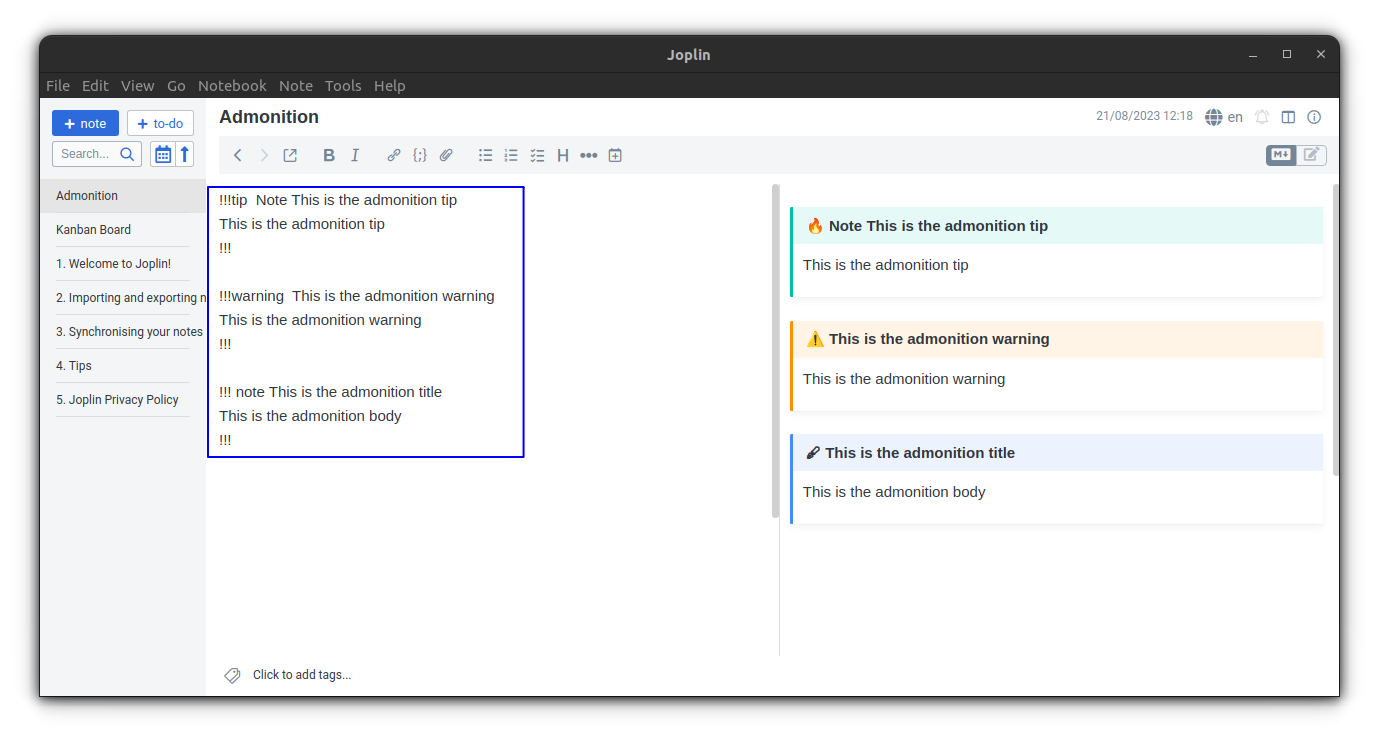The height and width of the screenshot is (738, 1379).
Task: Click to add tags link
Action: pos(302,675)
